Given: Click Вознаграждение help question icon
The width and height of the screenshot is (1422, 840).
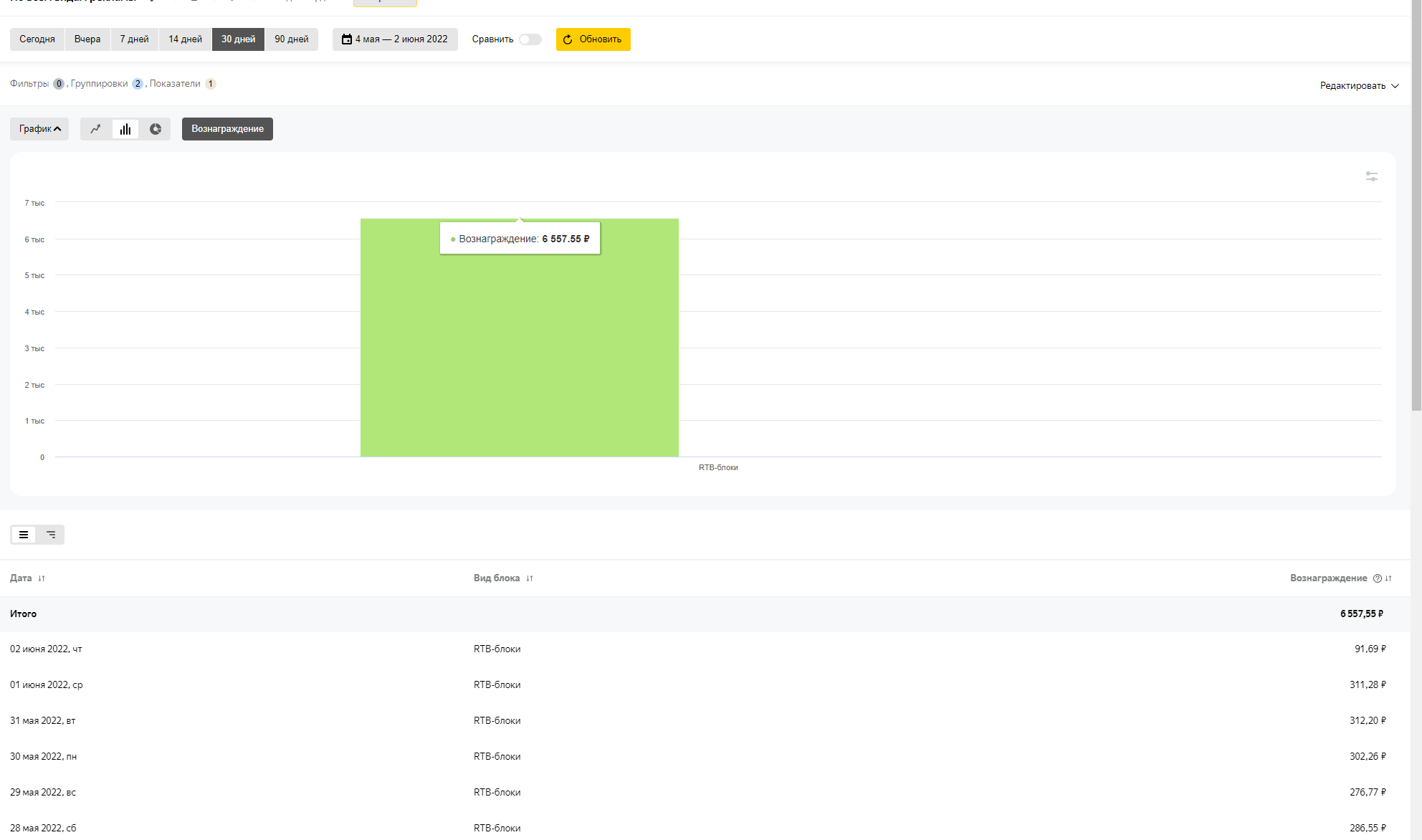Looking at the screenshot, I should point(1377,578).
